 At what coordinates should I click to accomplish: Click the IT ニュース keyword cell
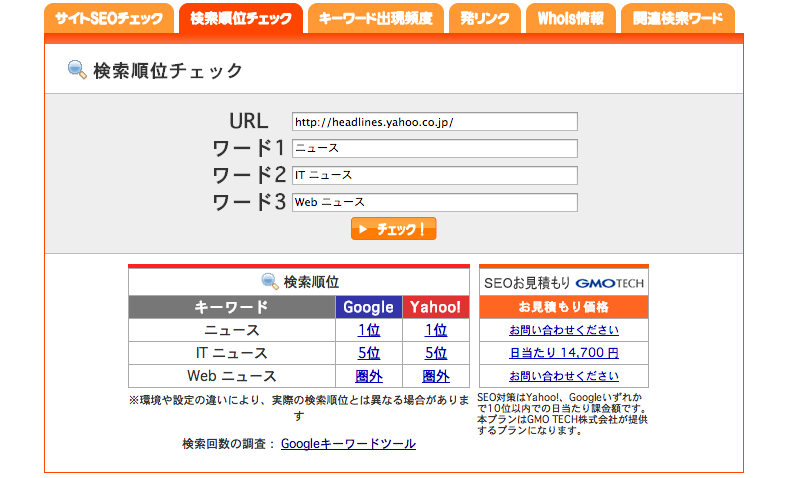[x=232, y=353]
